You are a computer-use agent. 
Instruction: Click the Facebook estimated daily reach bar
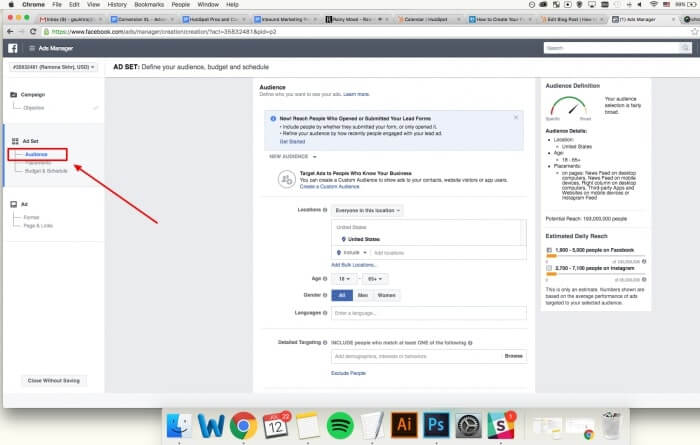coord(596,256)
